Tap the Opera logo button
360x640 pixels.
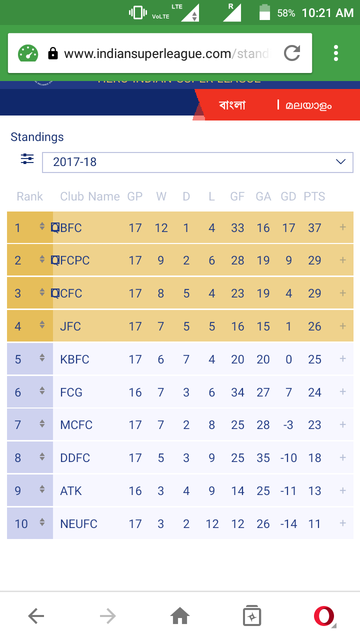click(x=324, y=616)
